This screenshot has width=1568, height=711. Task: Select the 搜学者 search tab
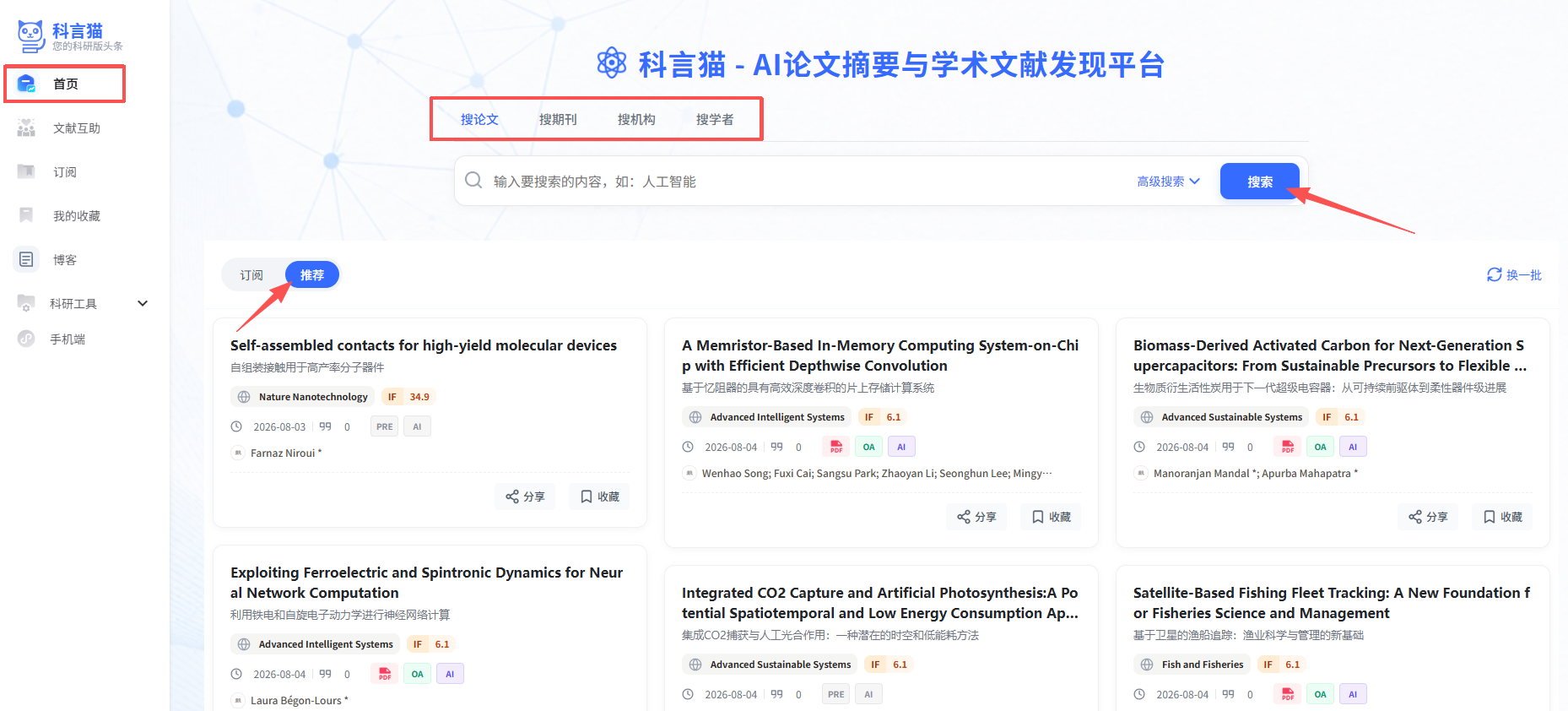715,120
